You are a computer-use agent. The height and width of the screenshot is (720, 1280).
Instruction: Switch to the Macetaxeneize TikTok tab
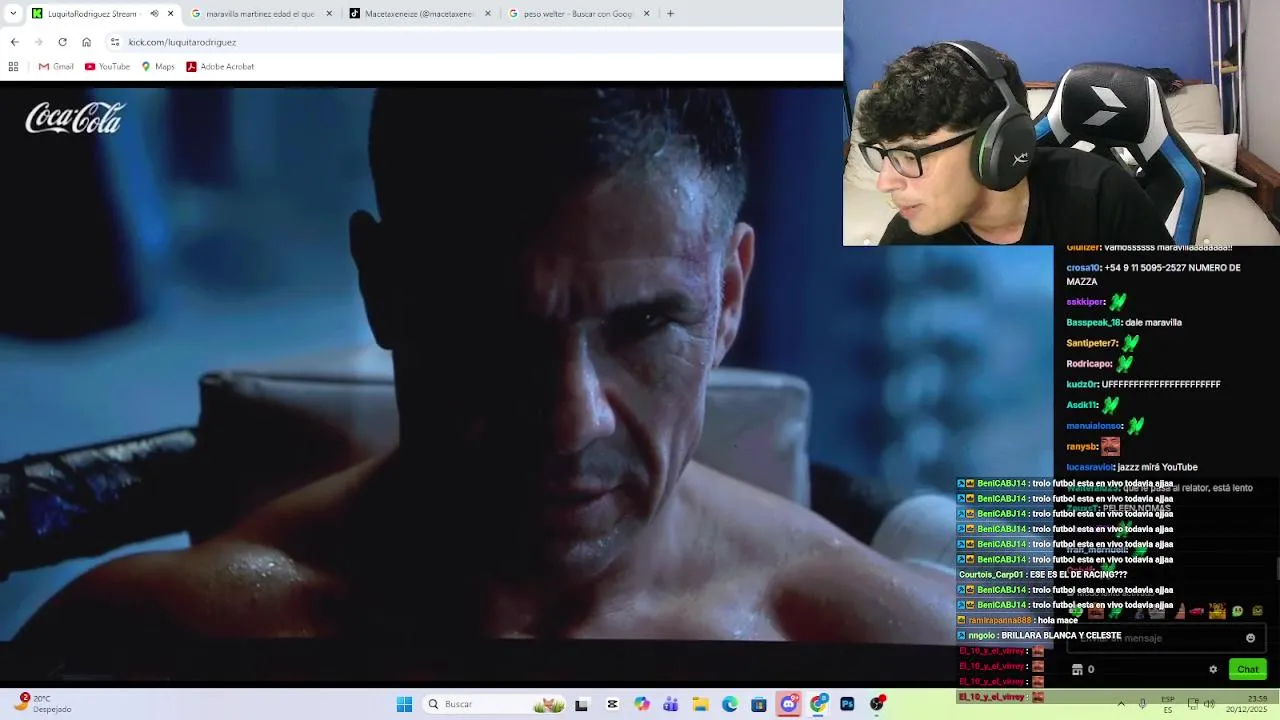click(419, 14)
